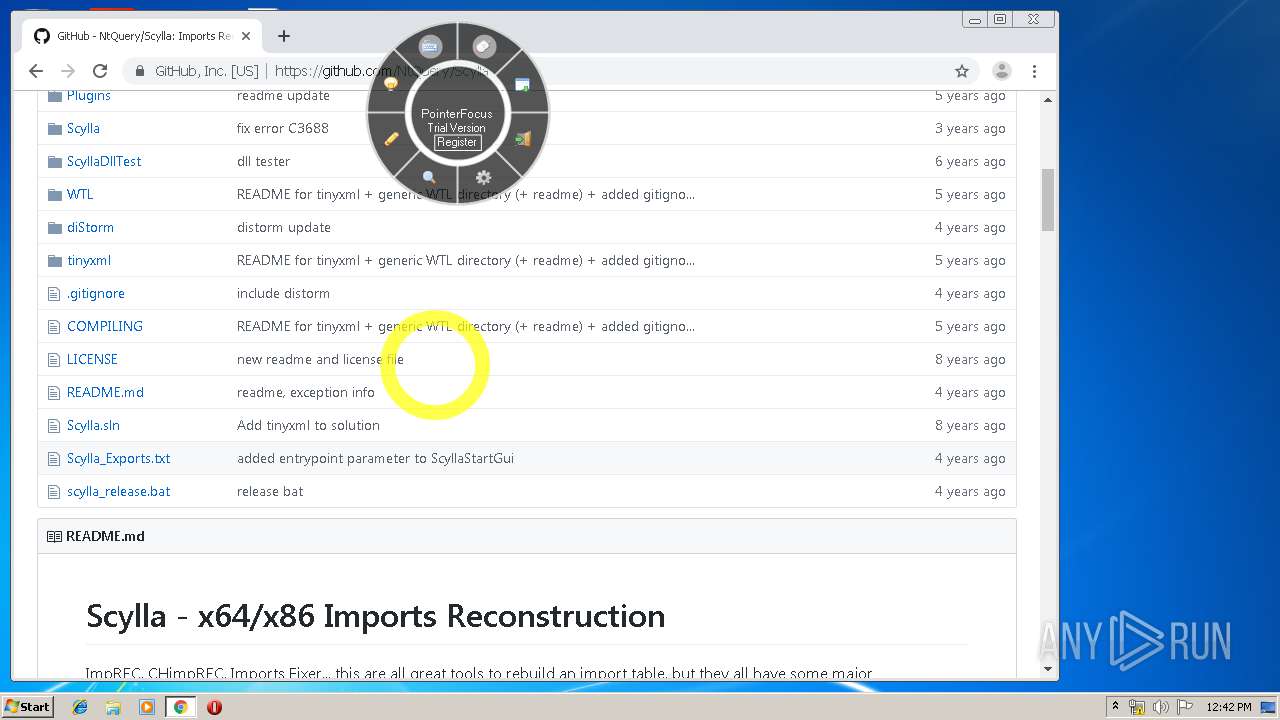Close the GitHub NtQuery/Scylla tab
The width and height of the screenshot is (1280, 720).
246,36
